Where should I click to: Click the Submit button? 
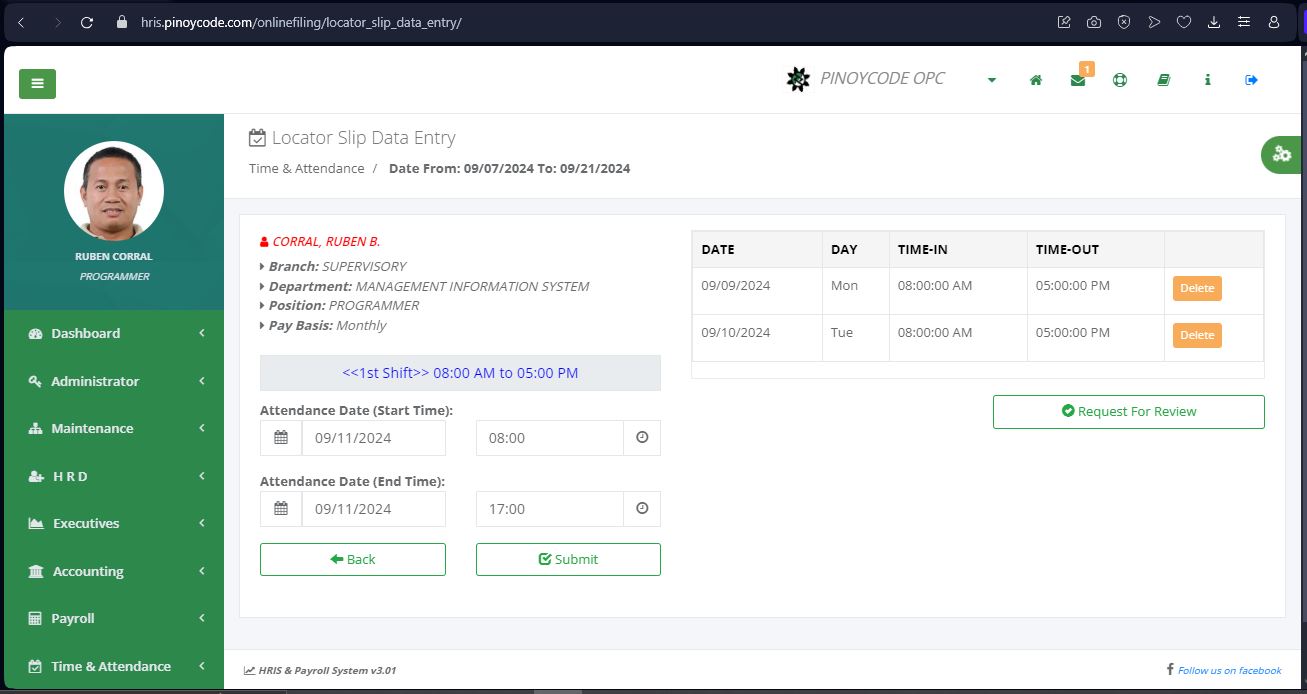click(568, 559)
